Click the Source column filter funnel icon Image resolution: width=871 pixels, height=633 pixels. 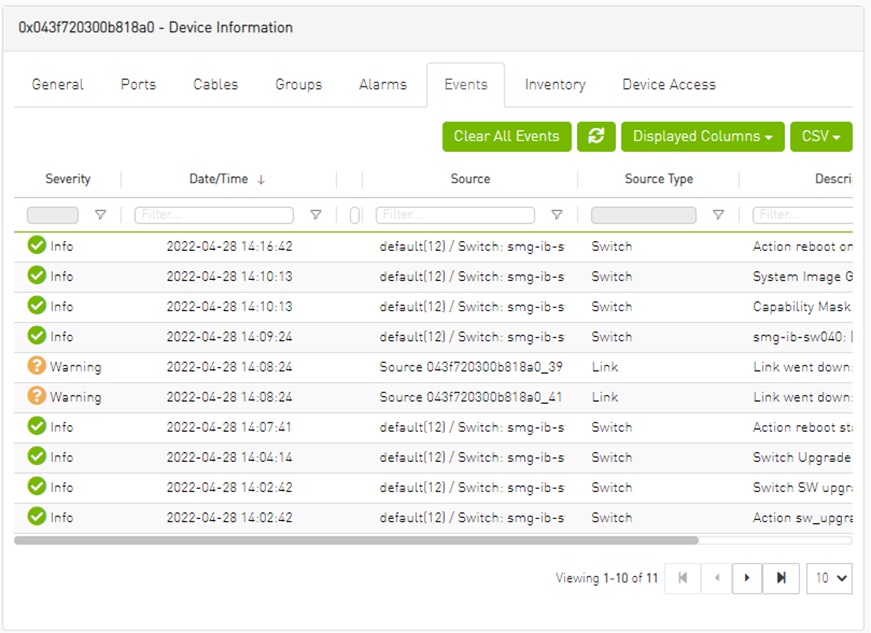(557, 215)
